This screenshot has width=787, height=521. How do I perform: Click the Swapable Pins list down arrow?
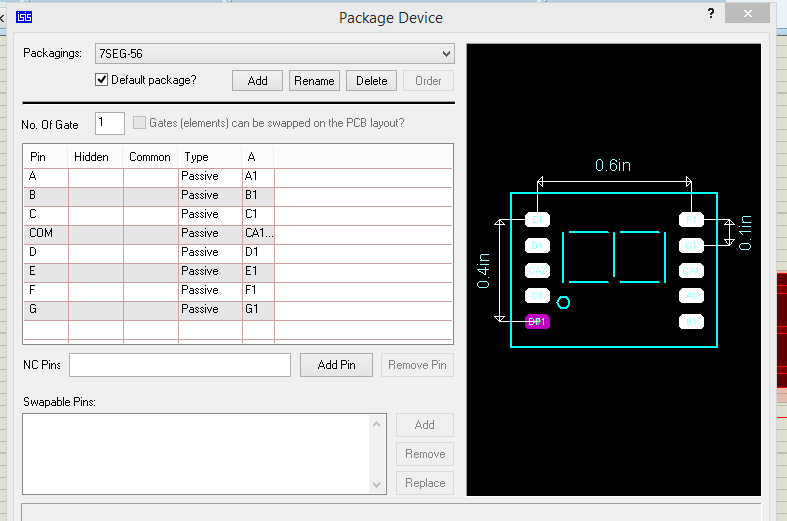pos(377,485)
